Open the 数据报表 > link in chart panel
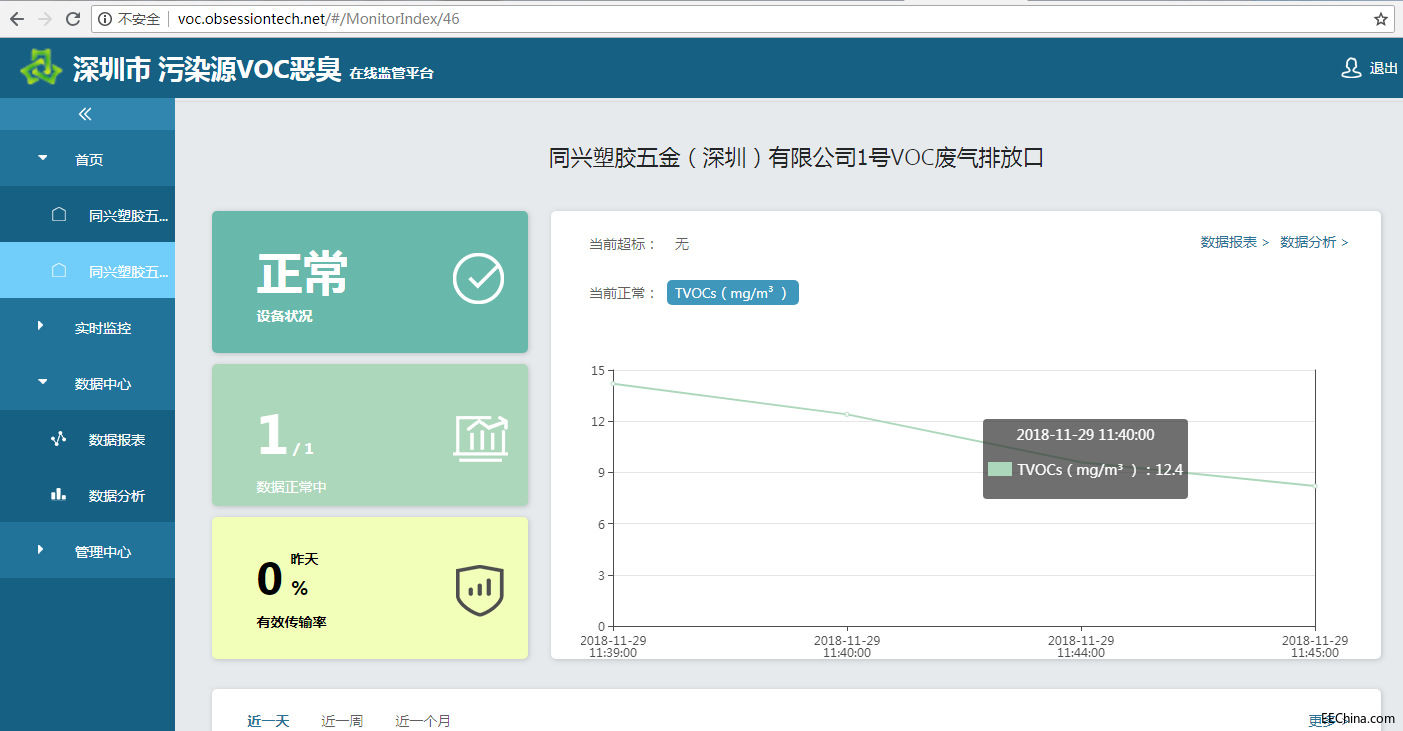 [1235, 243]
